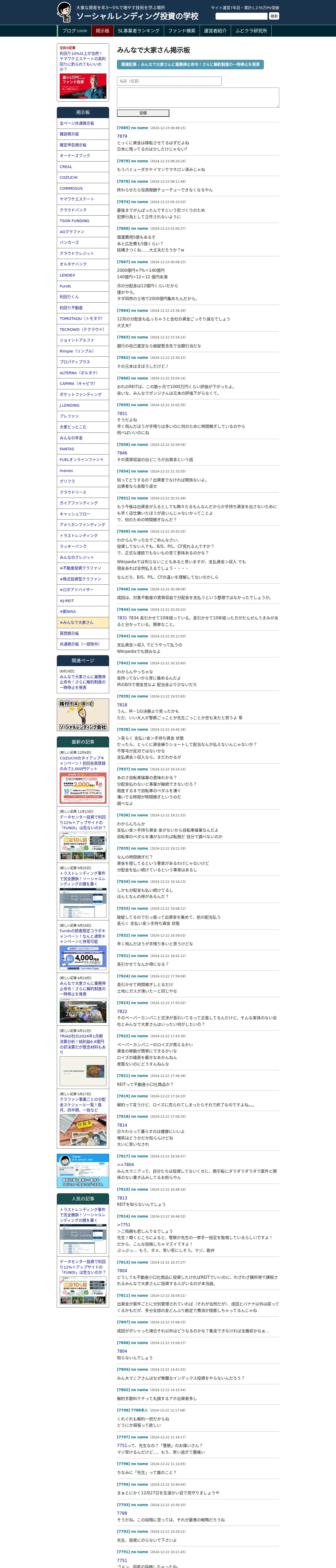Open the SL事業者ランキング nav tab
Screen dimensions: 336x1568
138,31
